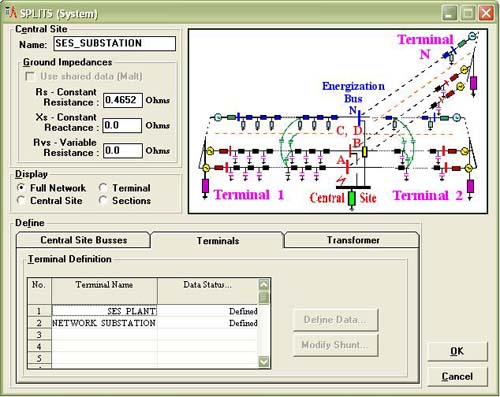500x397 pixels.
Task: Click the OK button
Action: point(457,351)
